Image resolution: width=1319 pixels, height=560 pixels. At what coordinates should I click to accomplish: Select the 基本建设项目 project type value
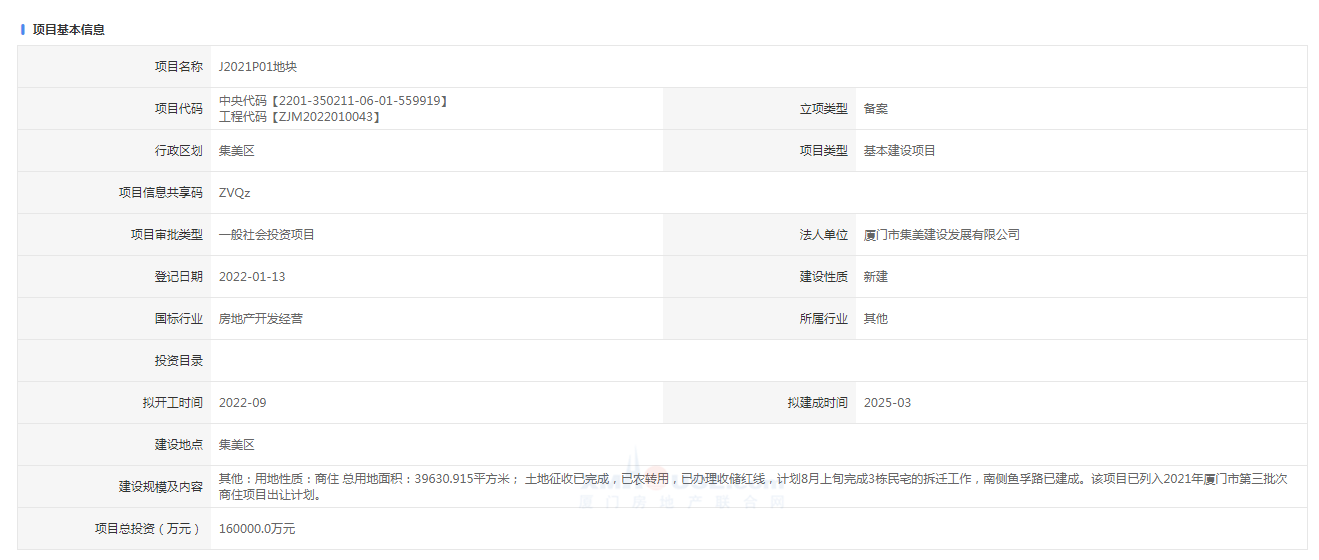pos(899,151)
